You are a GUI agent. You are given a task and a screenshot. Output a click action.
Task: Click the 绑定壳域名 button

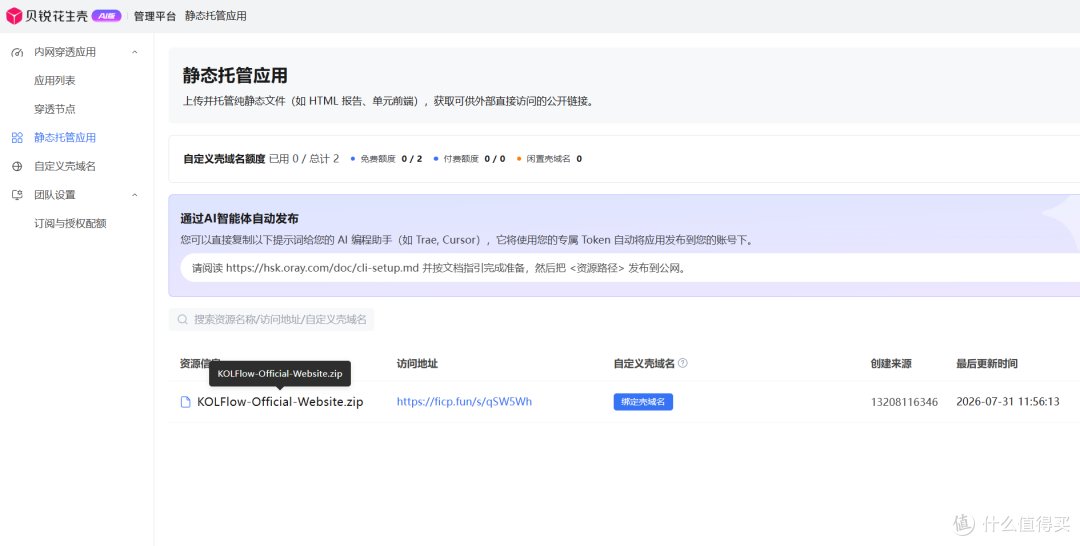(x=643, y=402)
